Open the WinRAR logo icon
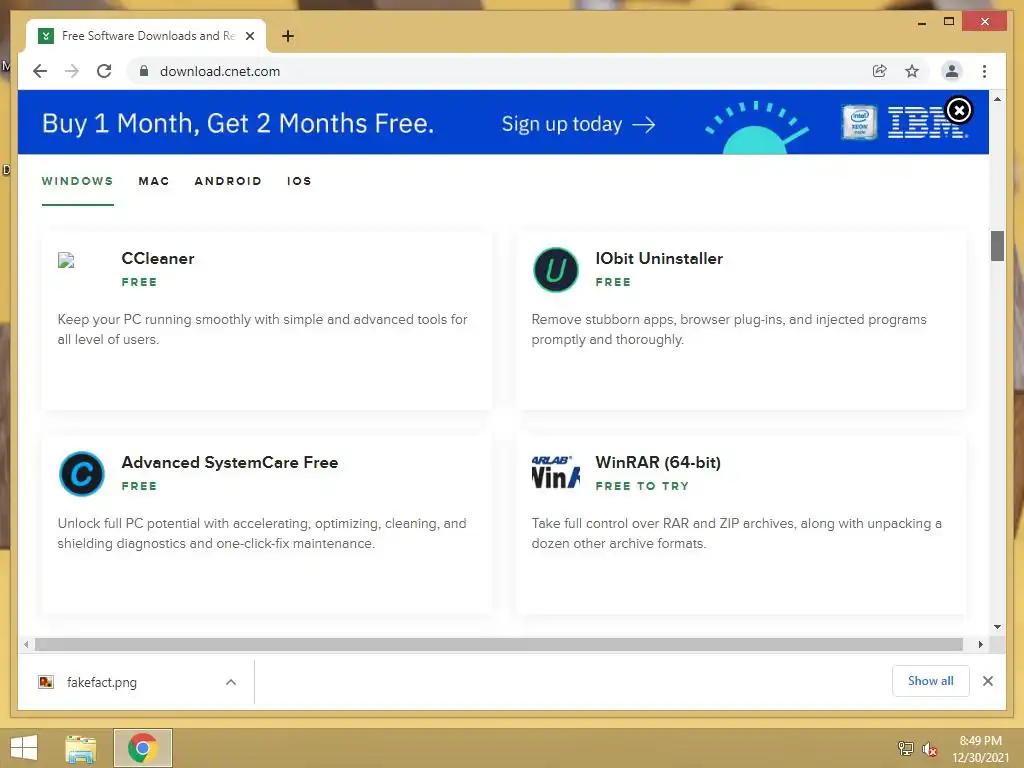 556,473
